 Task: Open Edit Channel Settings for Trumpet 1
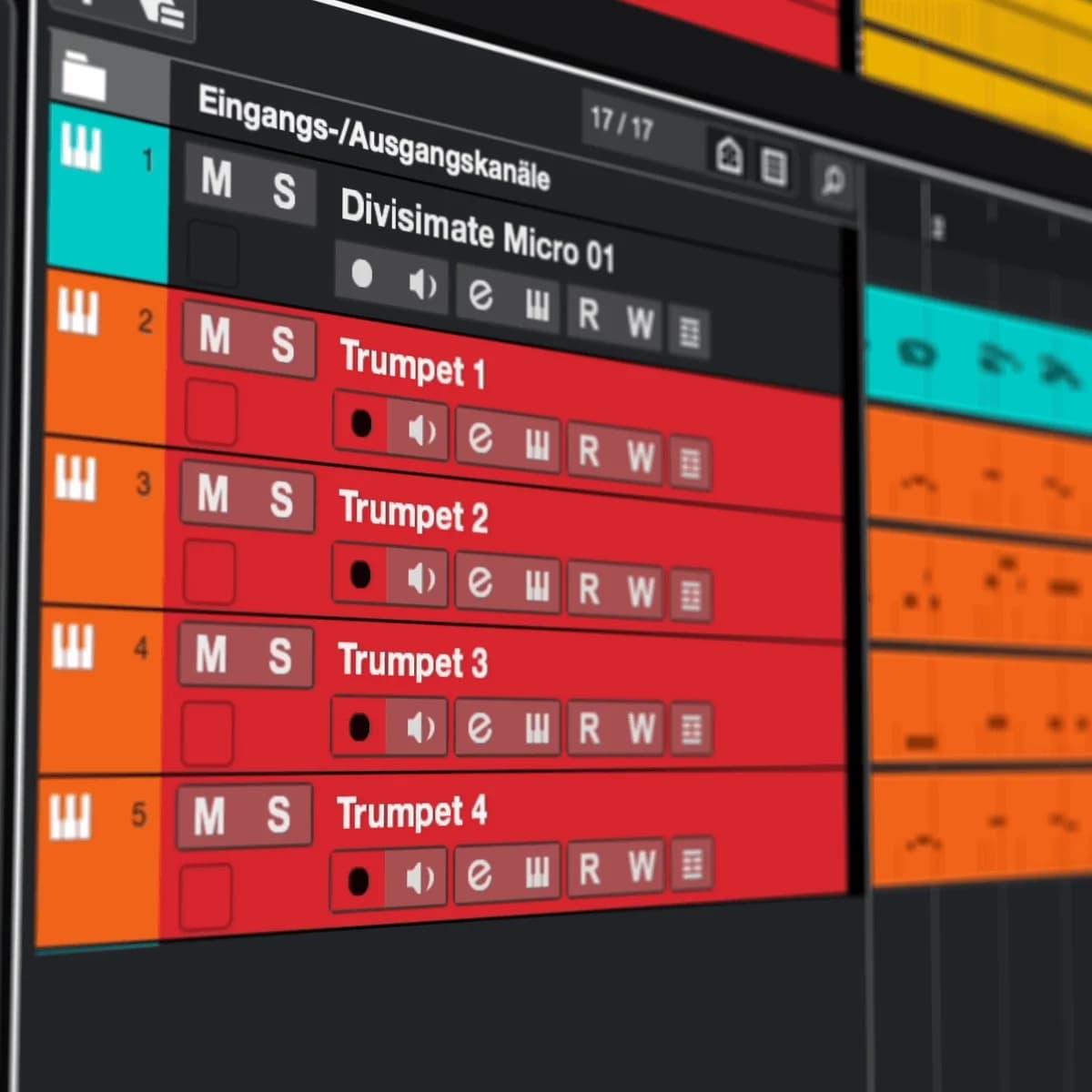(x=480, y=439)
